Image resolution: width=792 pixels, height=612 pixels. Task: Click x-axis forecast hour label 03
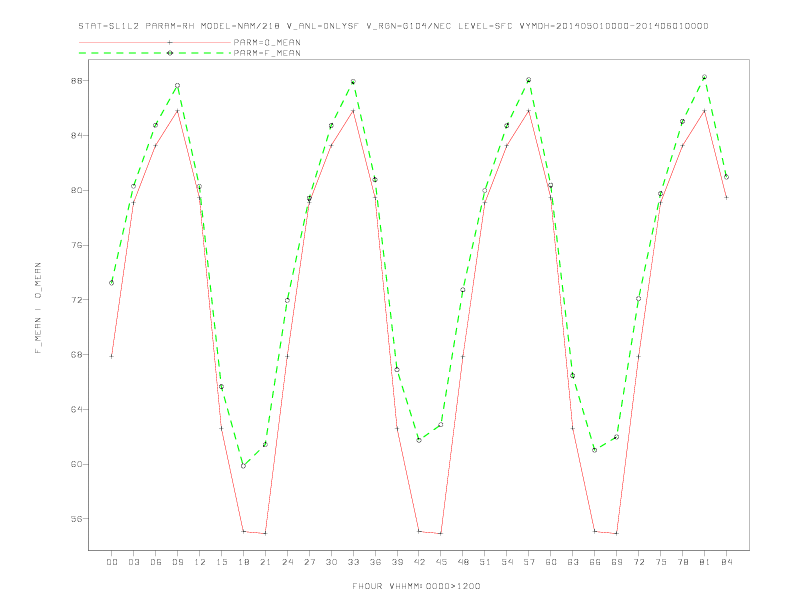(133, 562)
